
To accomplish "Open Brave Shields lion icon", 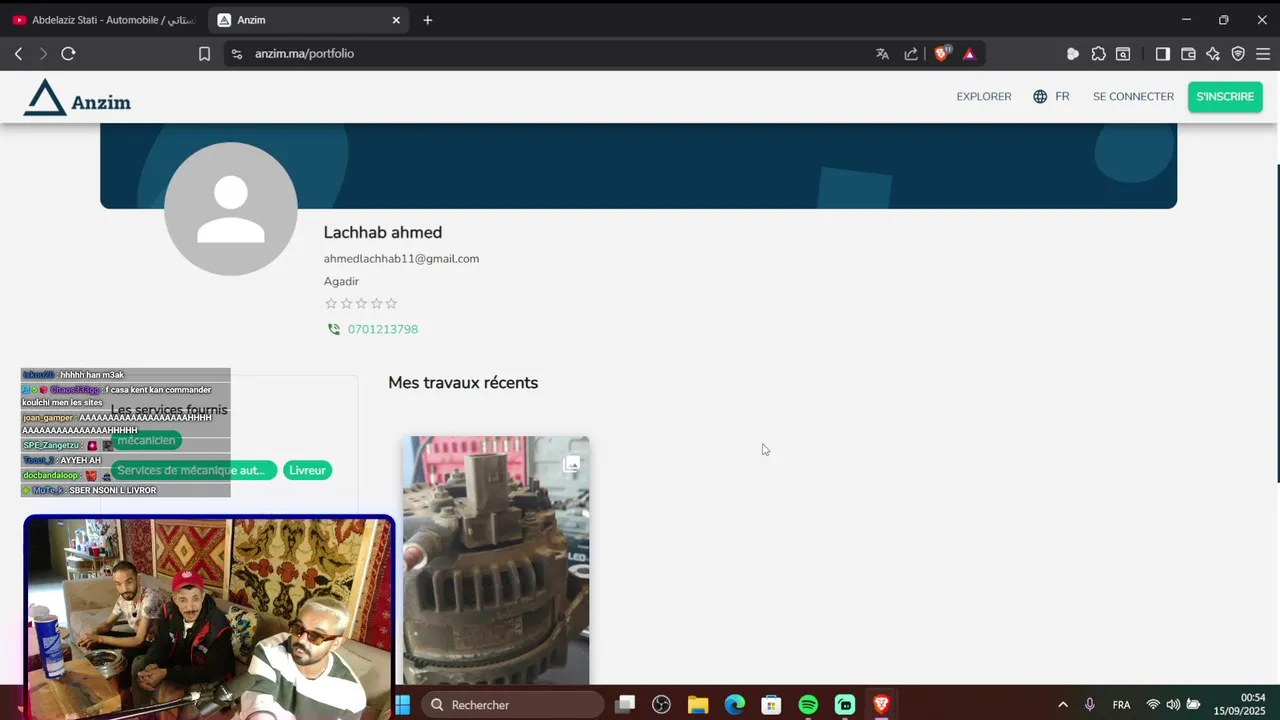I will coord(941,54).
